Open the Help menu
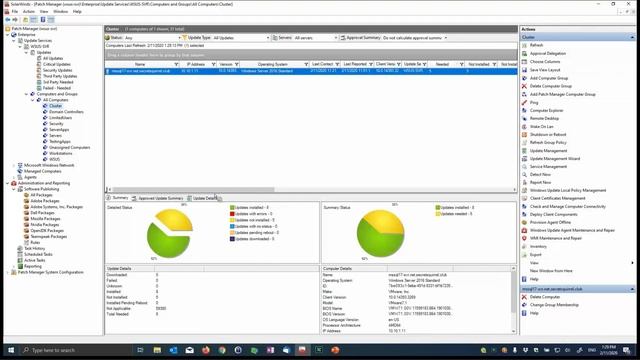640x360 pixels. [77, 11]
